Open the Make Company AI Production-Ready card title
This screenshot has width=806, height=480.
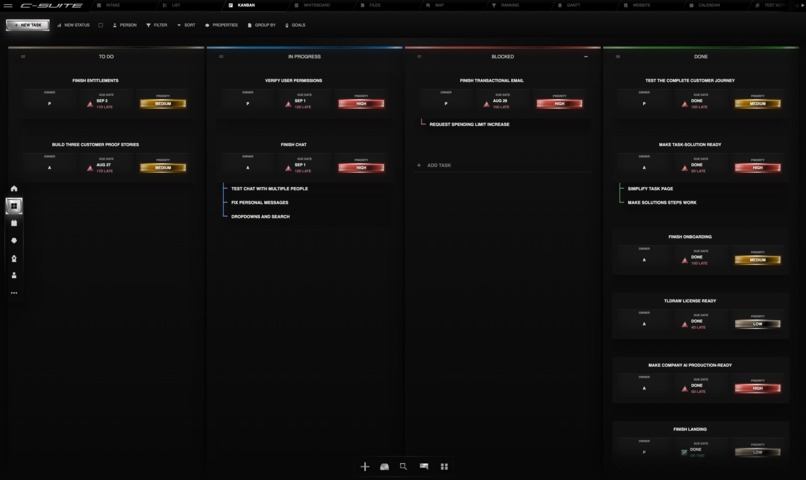tap(690, 365)
